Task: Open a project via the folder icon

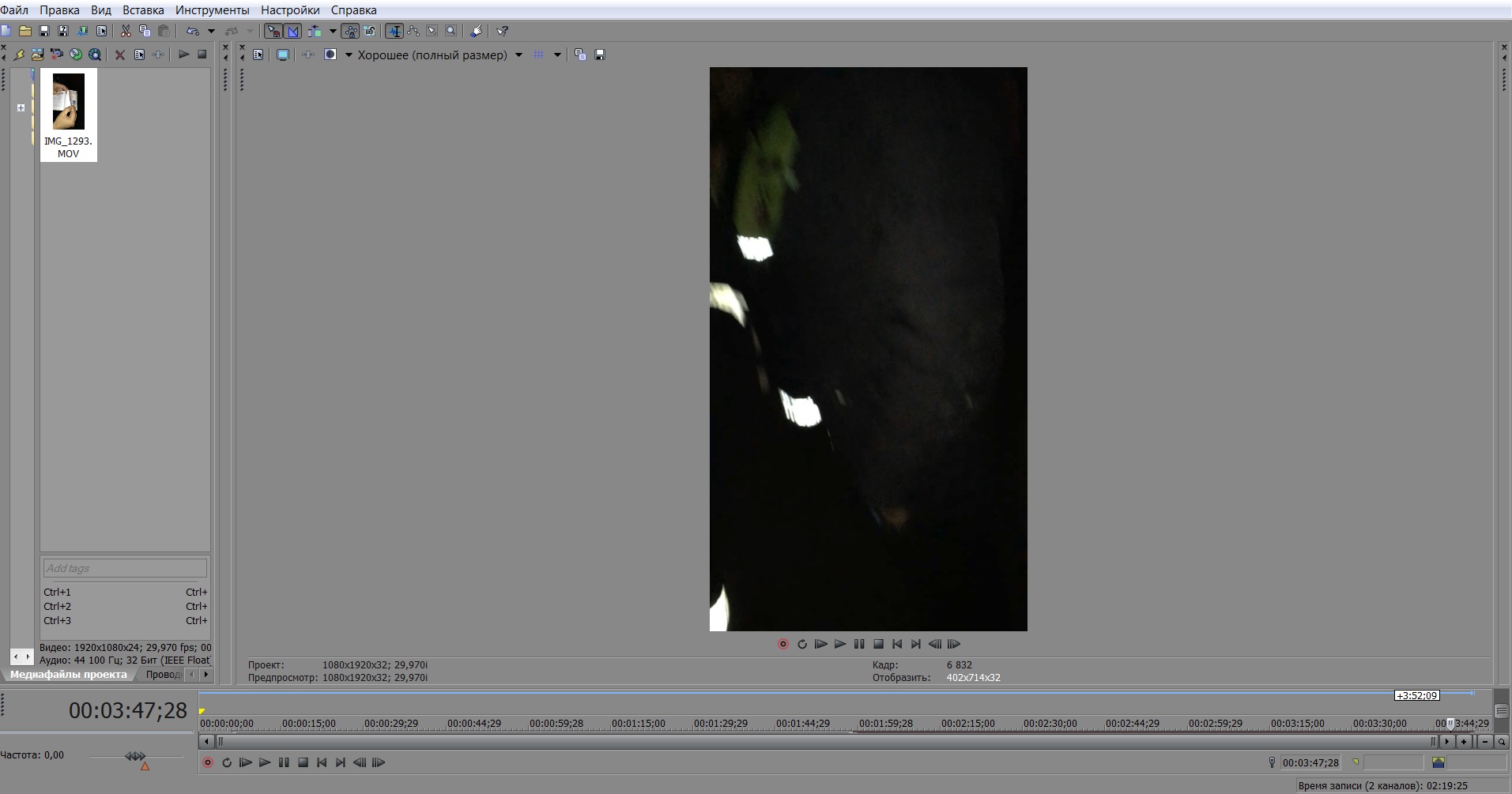Action: [x=25, y=31]
